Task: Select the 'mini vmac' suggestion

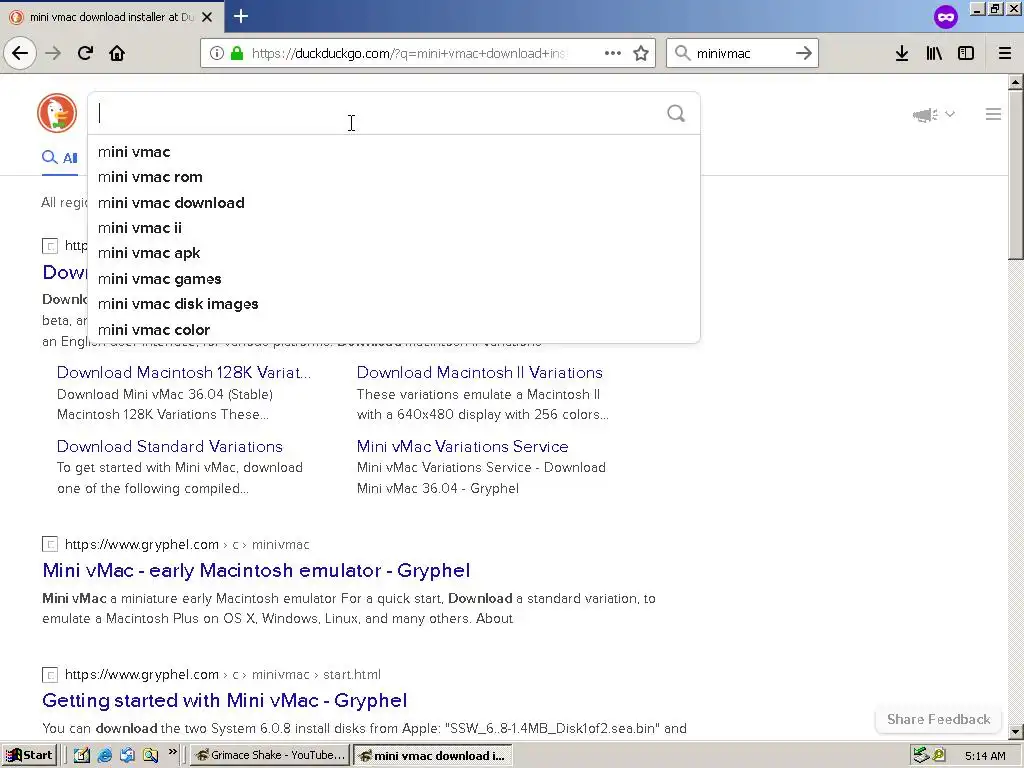Action: coord(394,152)
